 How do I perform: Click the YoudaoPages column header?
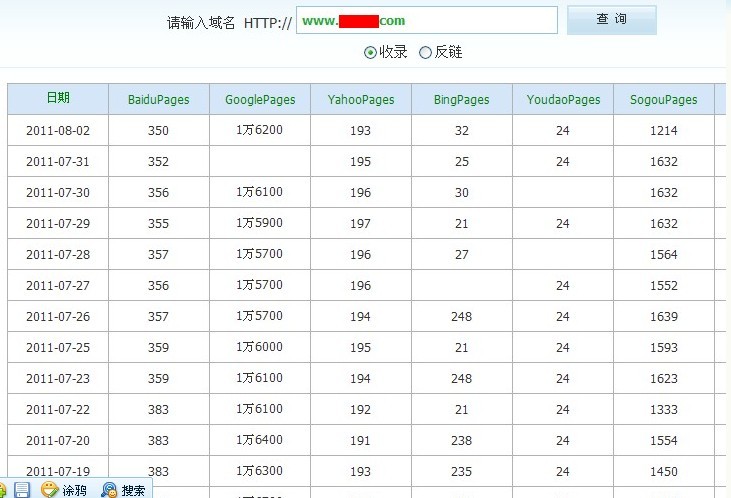[563, 100]
